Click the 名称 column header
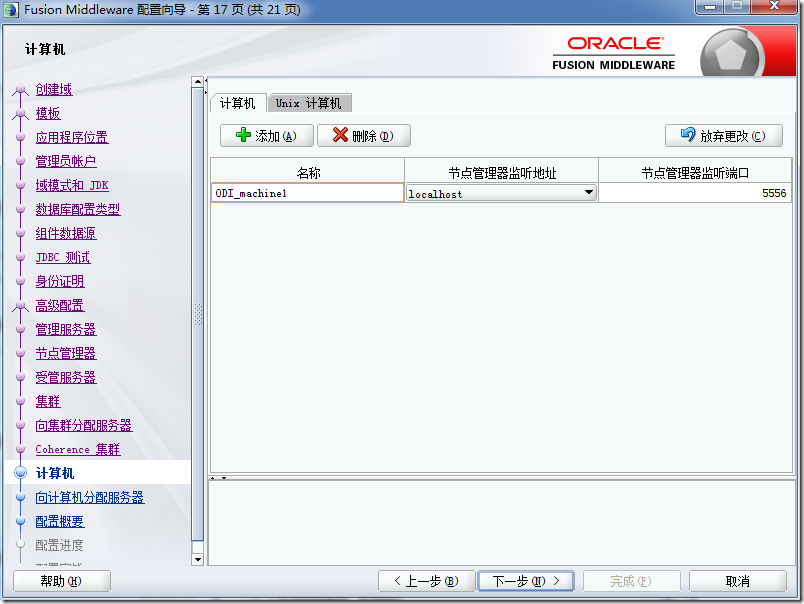The width and height of the screenshot is (804, 604). click(308, 173)
